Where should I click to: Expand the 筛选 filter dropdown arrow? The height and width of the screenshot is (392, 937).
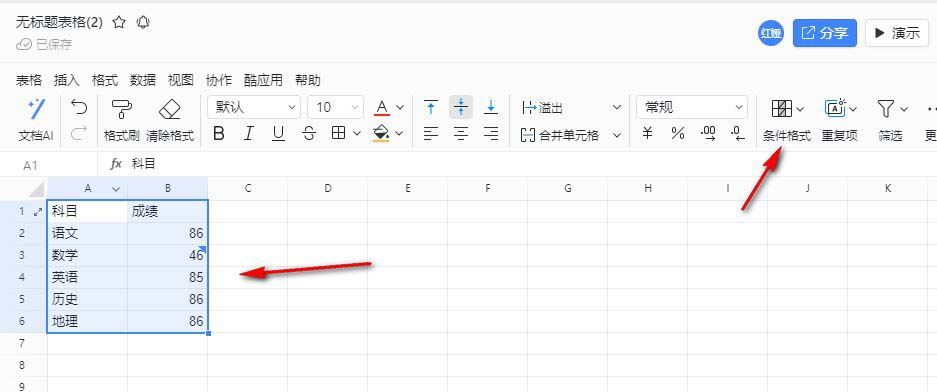[904, 109]
